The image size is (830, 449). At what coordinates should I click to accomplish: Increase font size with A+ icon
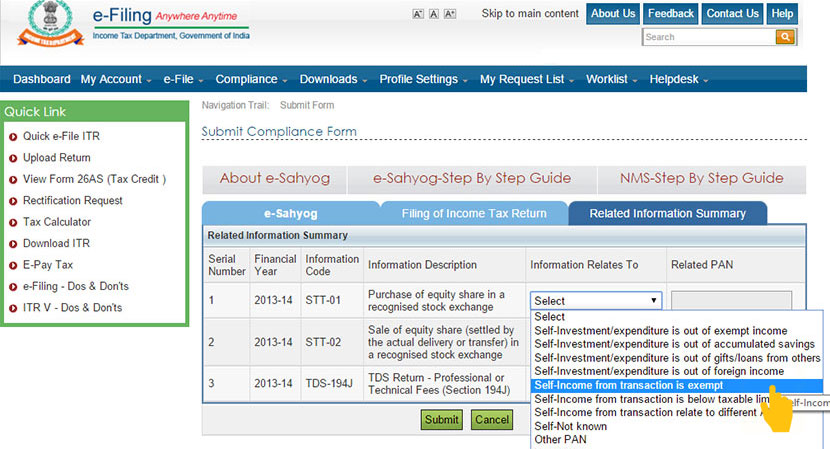pyautogui.click(x=450, y=14)
